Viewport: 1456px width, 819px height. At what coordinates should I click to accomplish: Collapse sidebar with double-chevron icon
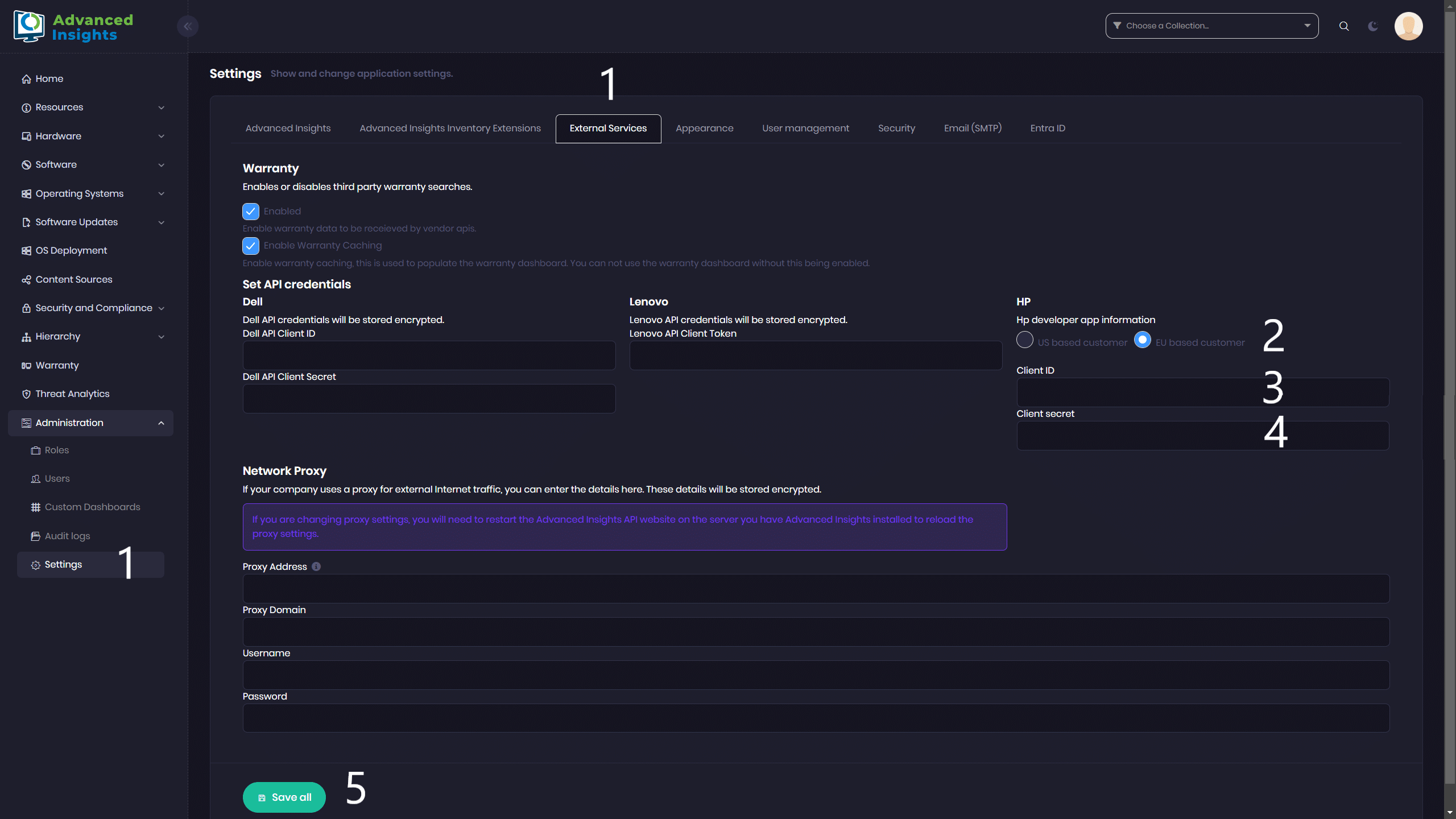tap(187, 26)
